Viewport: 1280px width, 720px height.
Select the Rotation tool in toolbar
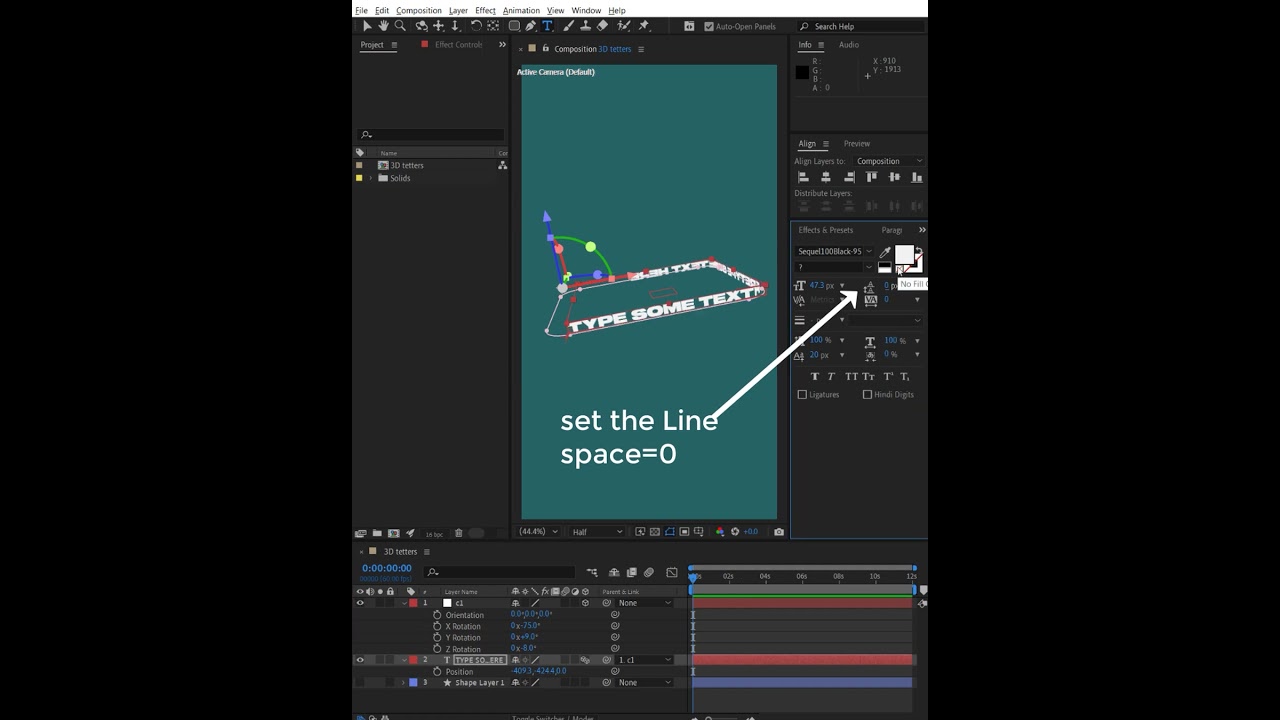[476, 26]
